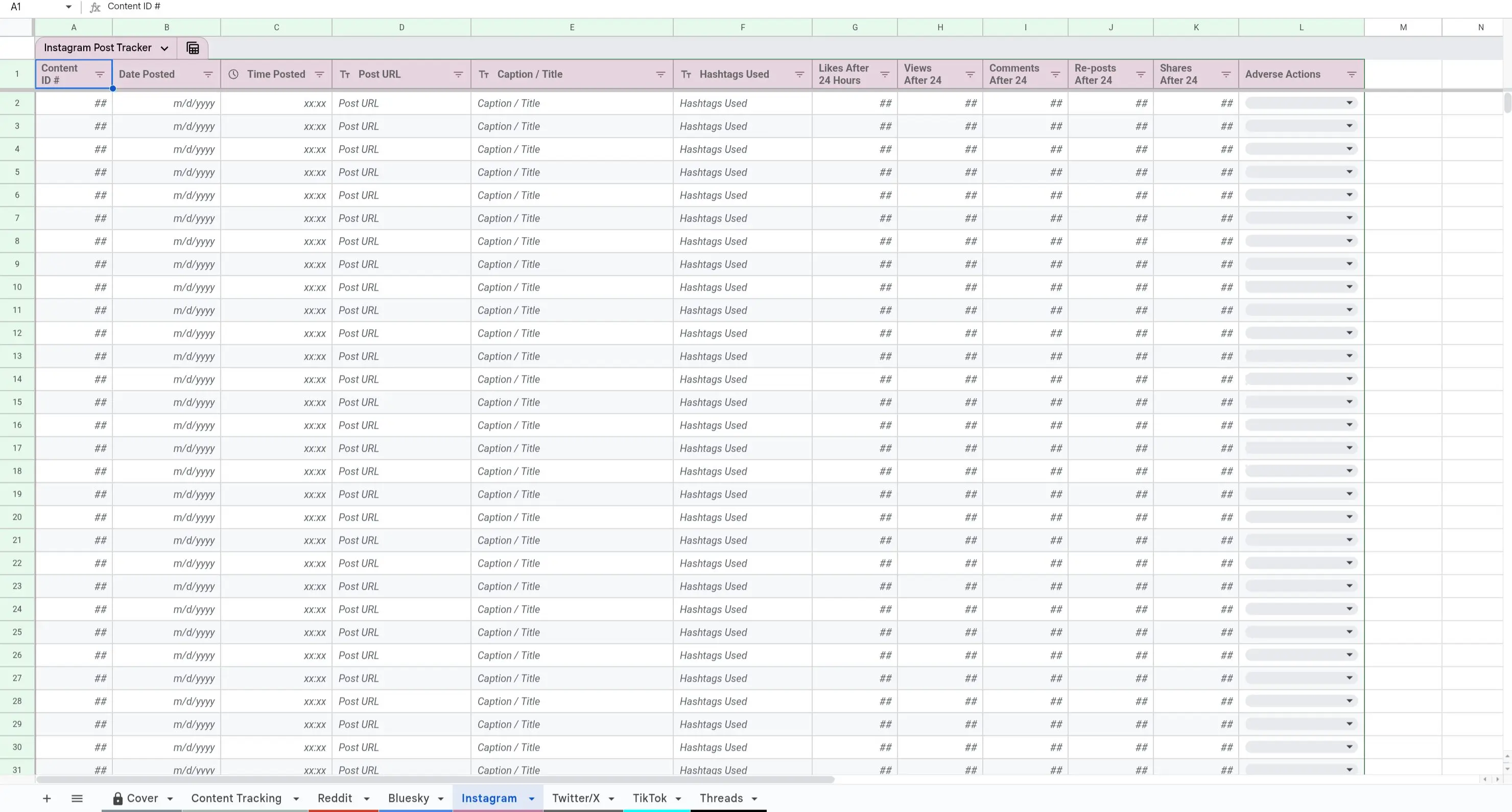Click the table view icon beside Instagram Post Tracker
1512x812 pixels.
(193, 48)
